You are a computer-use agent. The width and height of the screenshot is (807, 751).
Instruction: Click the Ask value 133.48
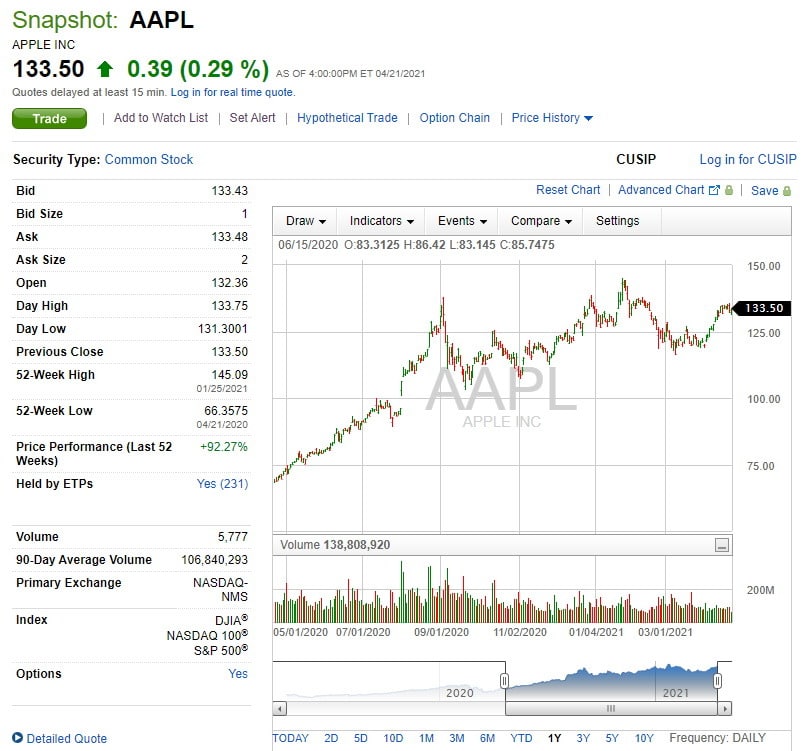tap(230, 237)
